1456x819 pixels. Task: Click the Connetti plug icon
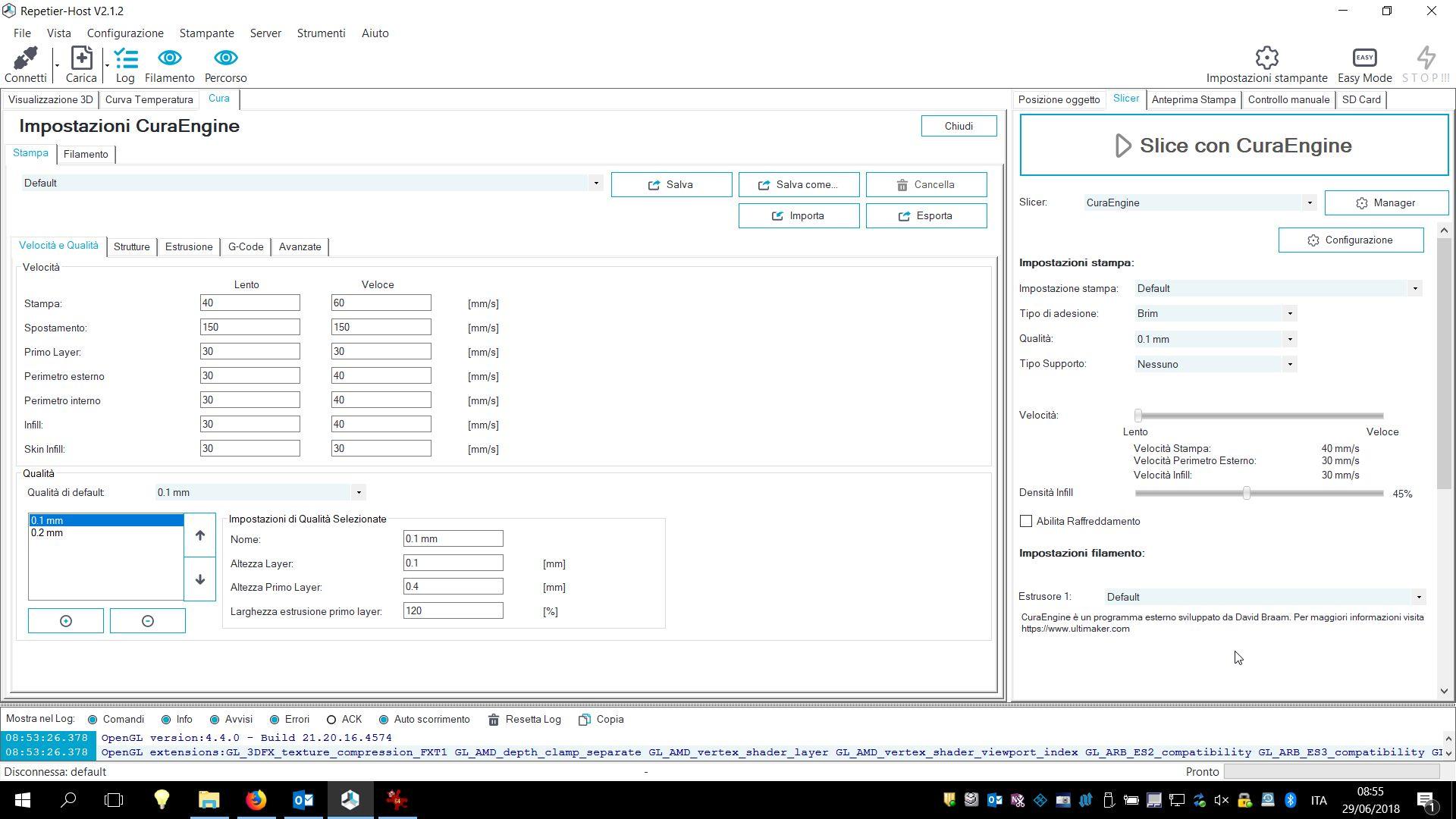[25, 58]
